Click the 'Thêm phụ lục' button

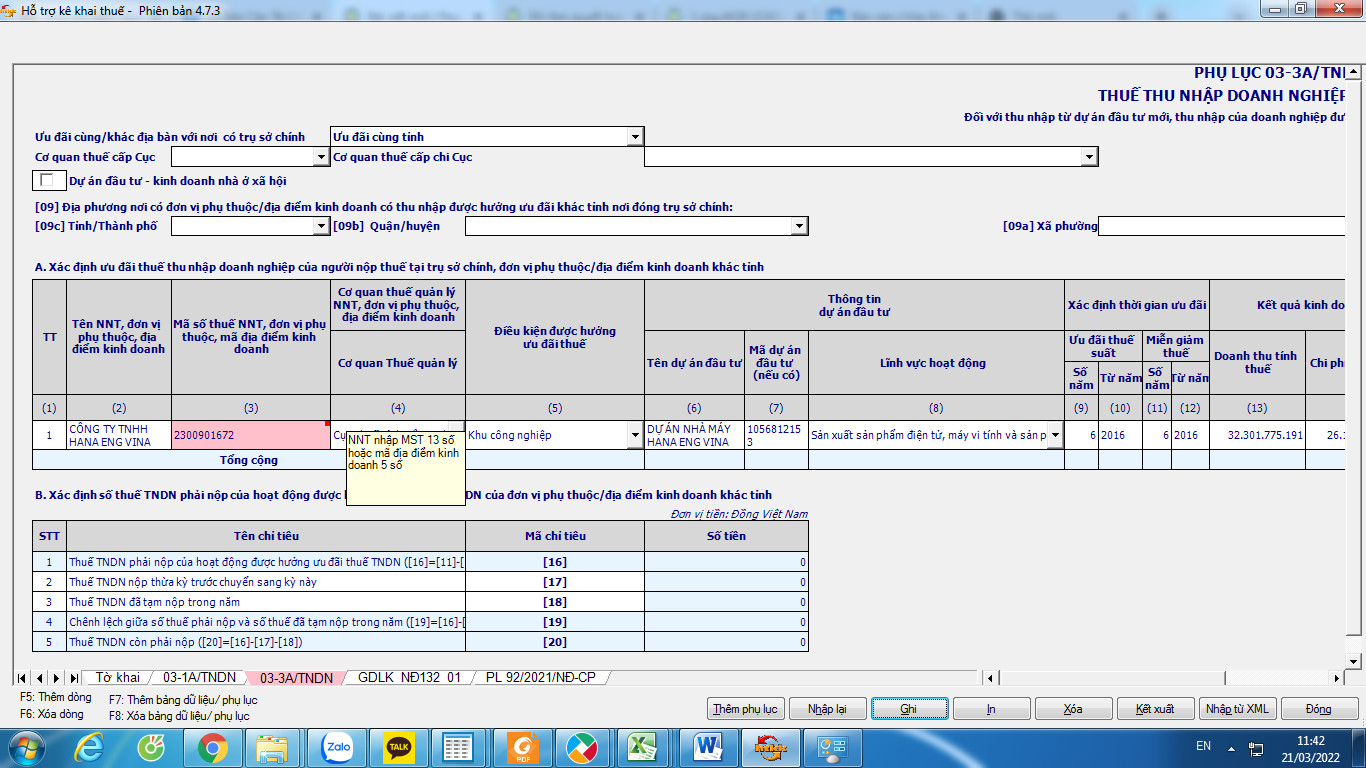(x=744, y=709)
